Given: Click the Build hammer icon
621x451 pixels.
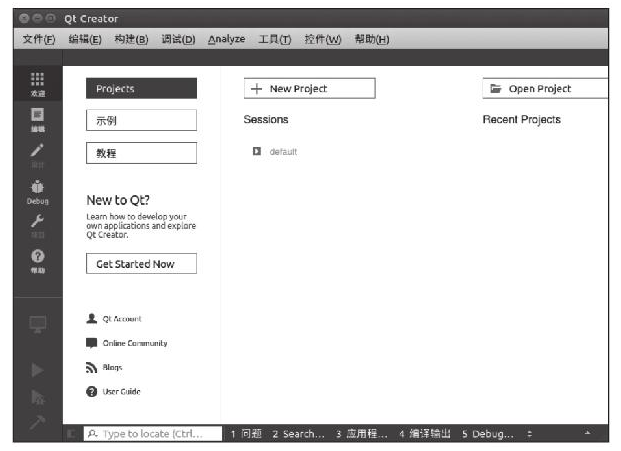Looking at the screenshot, I should click(38, 422).
